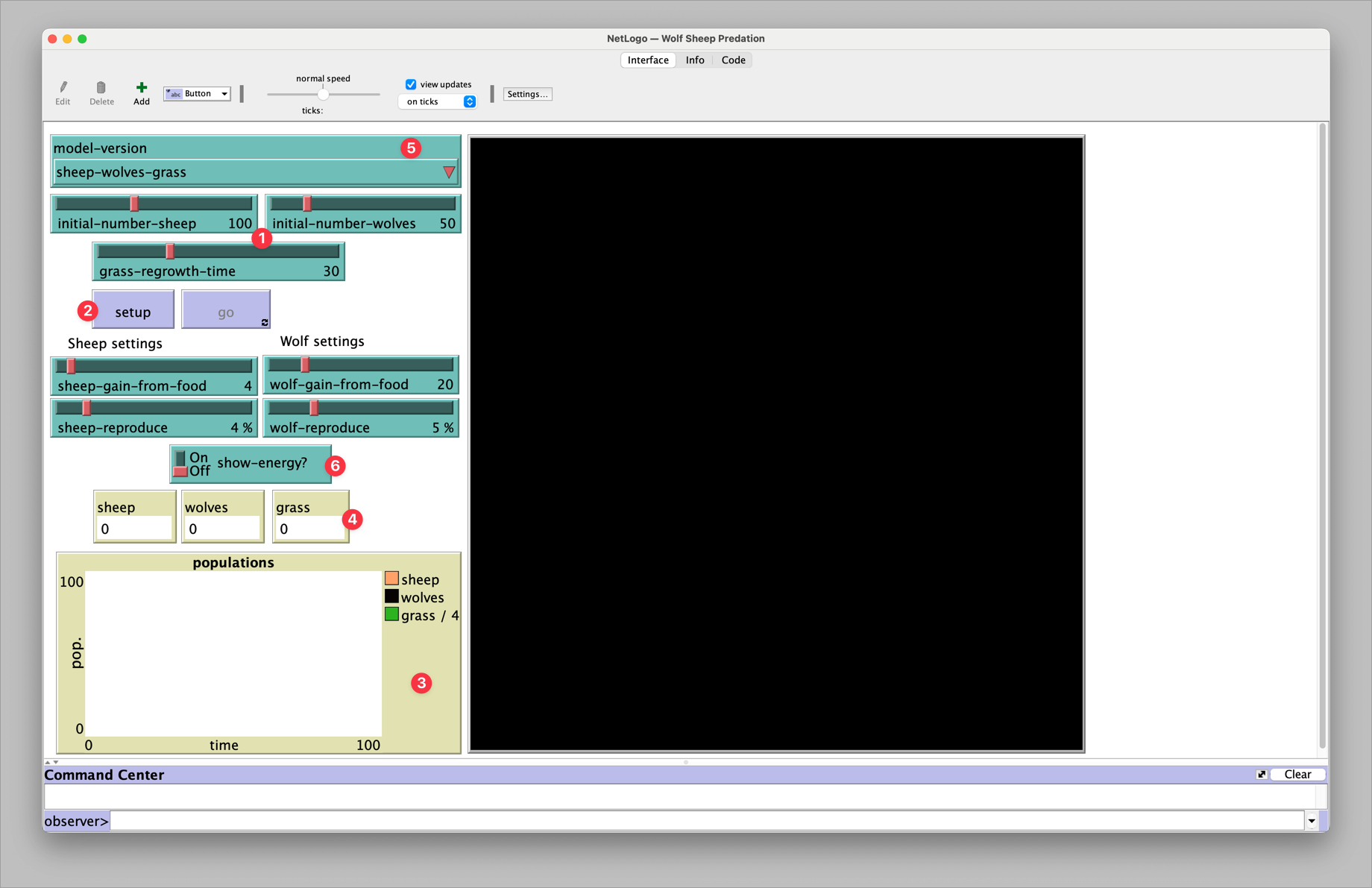Click the abc Button widget icon
The height and width of the screenshot is (888, 1372).
[x=175, y=94]
